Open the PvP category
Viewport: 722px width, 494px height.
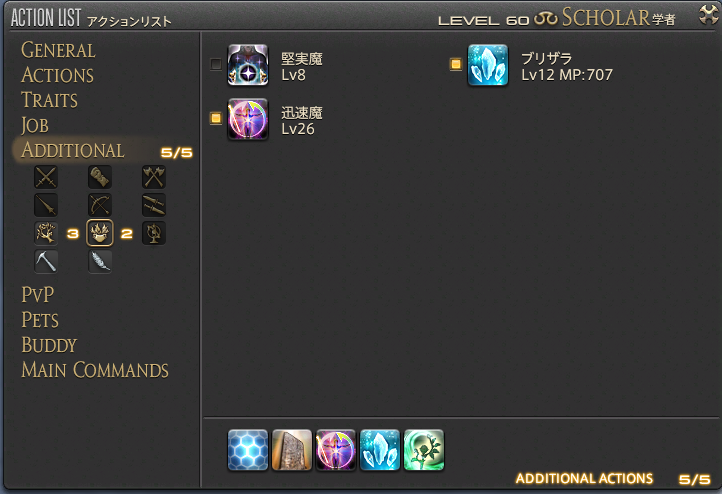pyautogui.click(x=38, y=295)
